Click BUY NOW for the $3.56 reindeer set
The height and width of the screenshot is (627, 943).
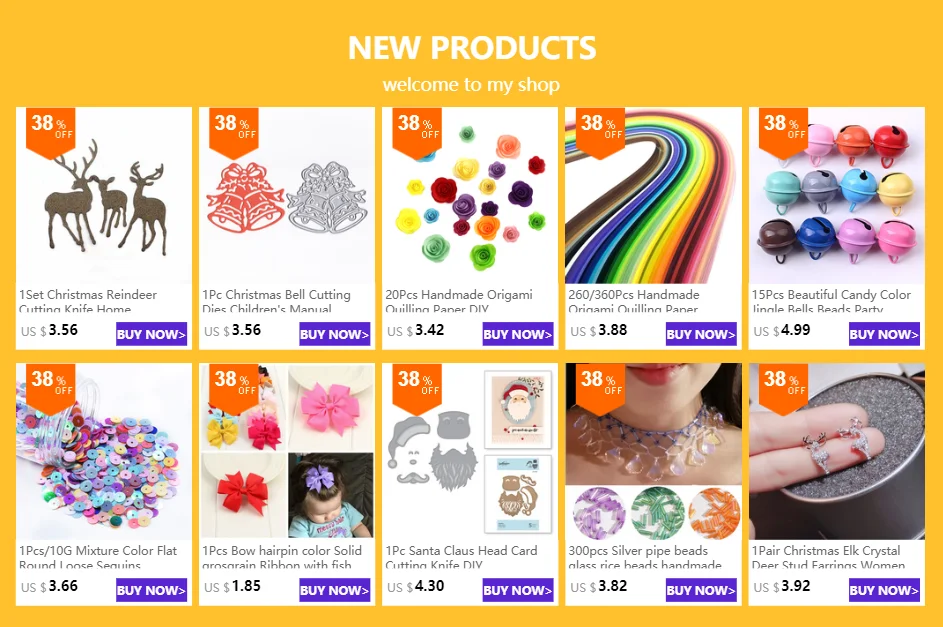pos(152,334)
